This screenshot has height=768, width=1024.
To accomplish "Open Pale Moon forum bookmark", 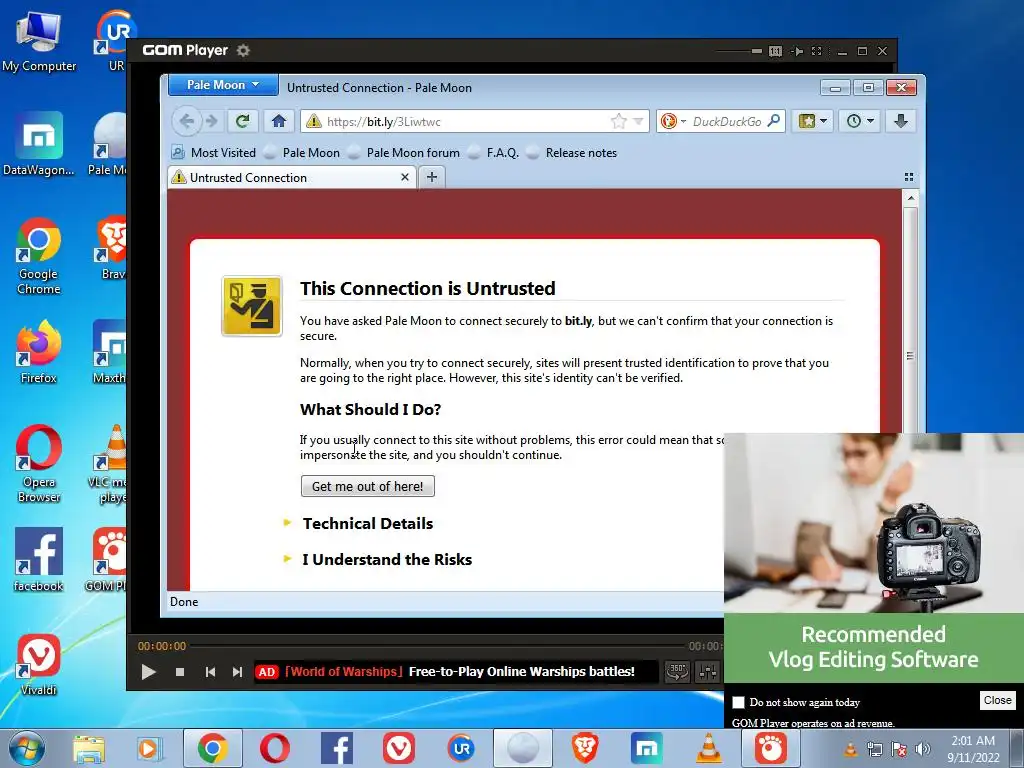I will click(404, 153).
